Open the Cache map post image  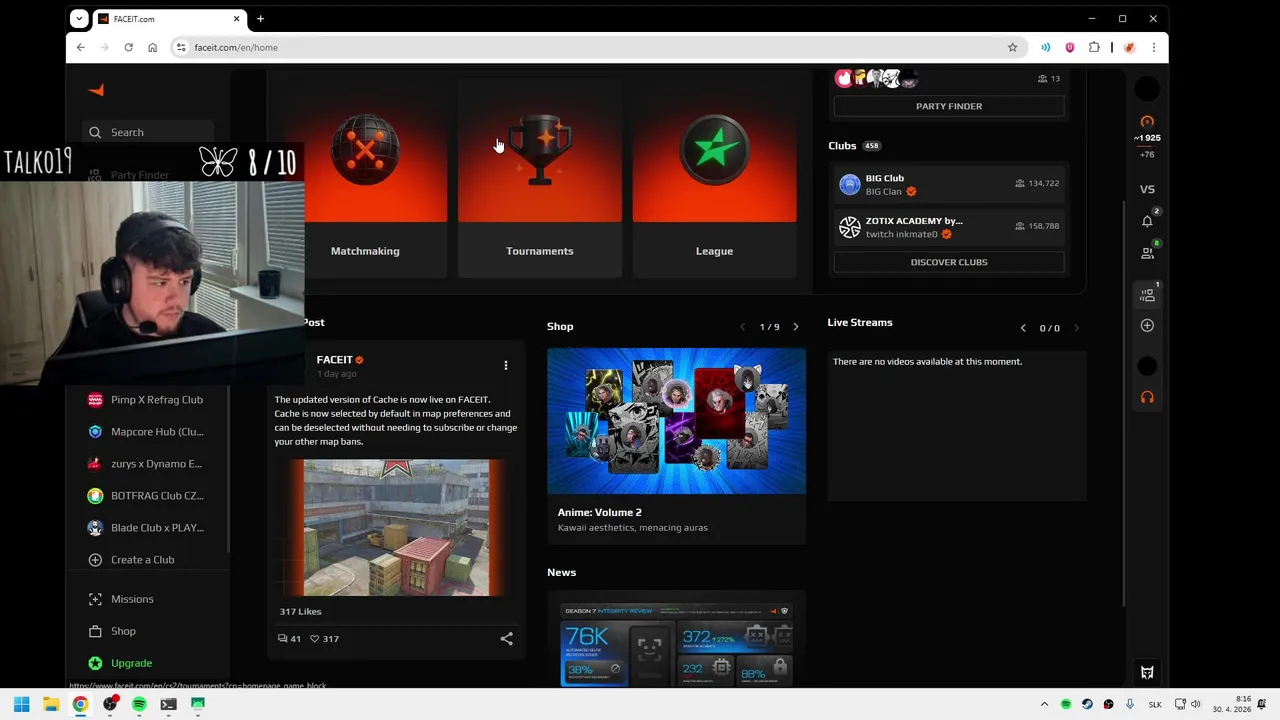[x=397, y=528]
